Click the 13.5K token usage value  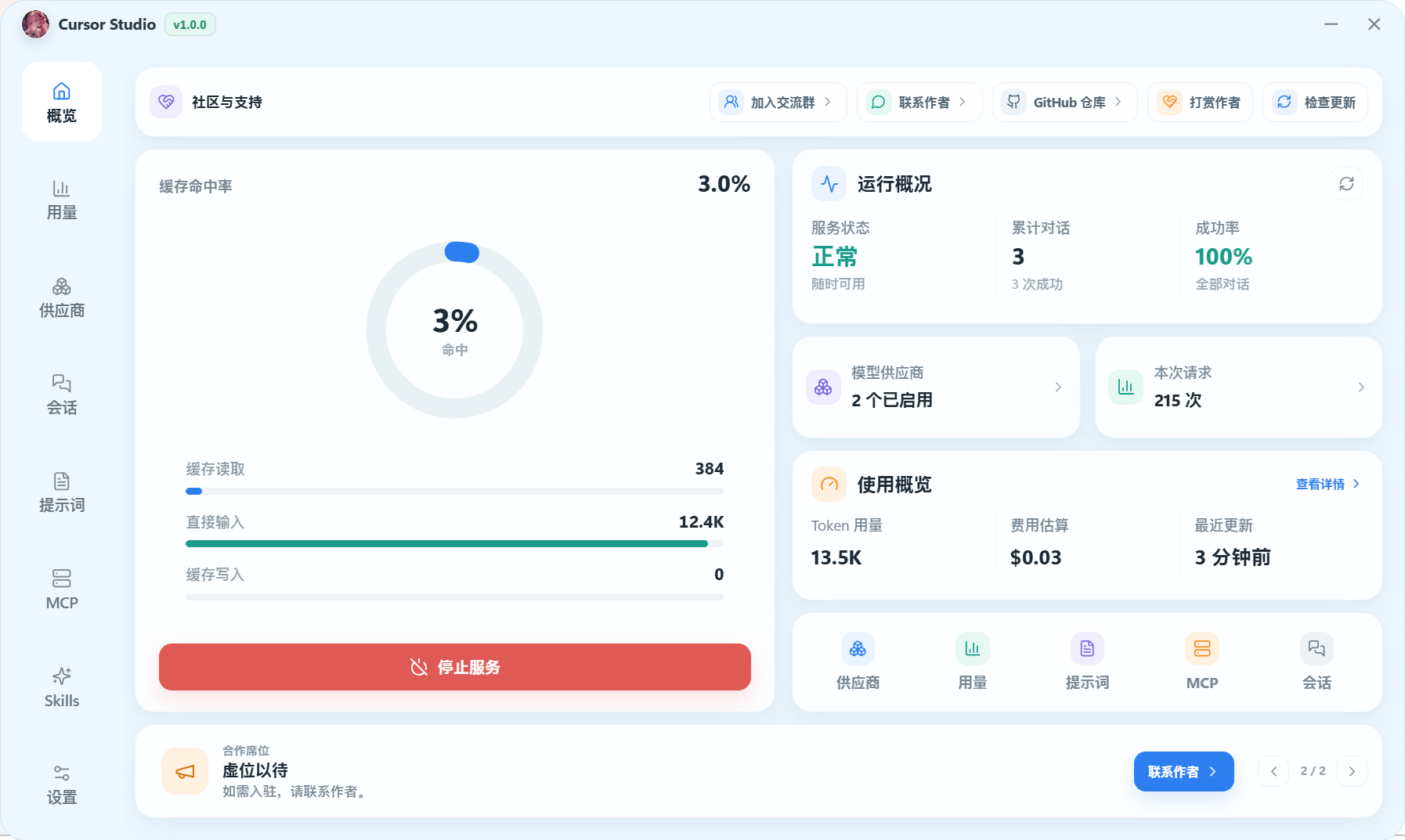click(x=836, y=557)
